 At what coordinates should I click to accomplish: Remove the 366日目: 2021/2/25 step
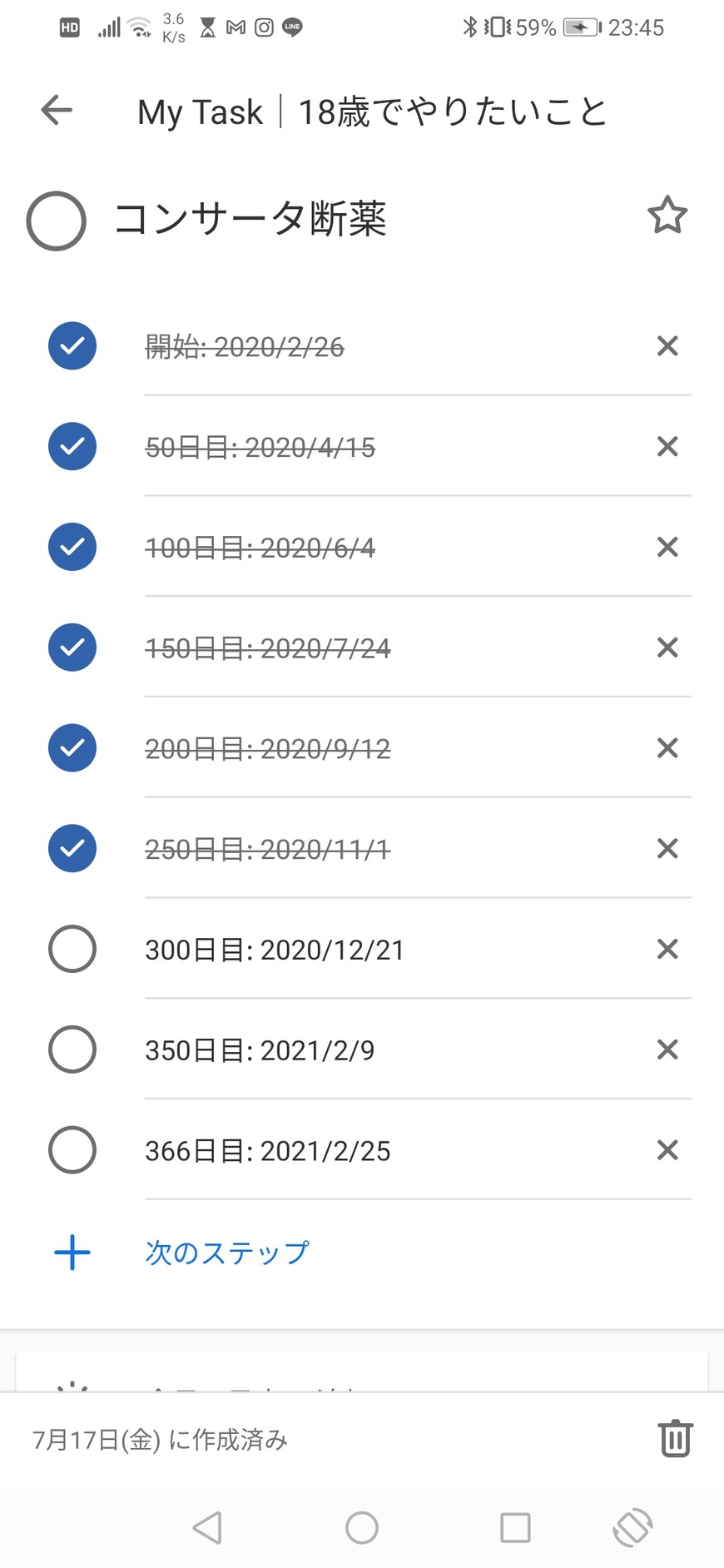coord(667,1150)
